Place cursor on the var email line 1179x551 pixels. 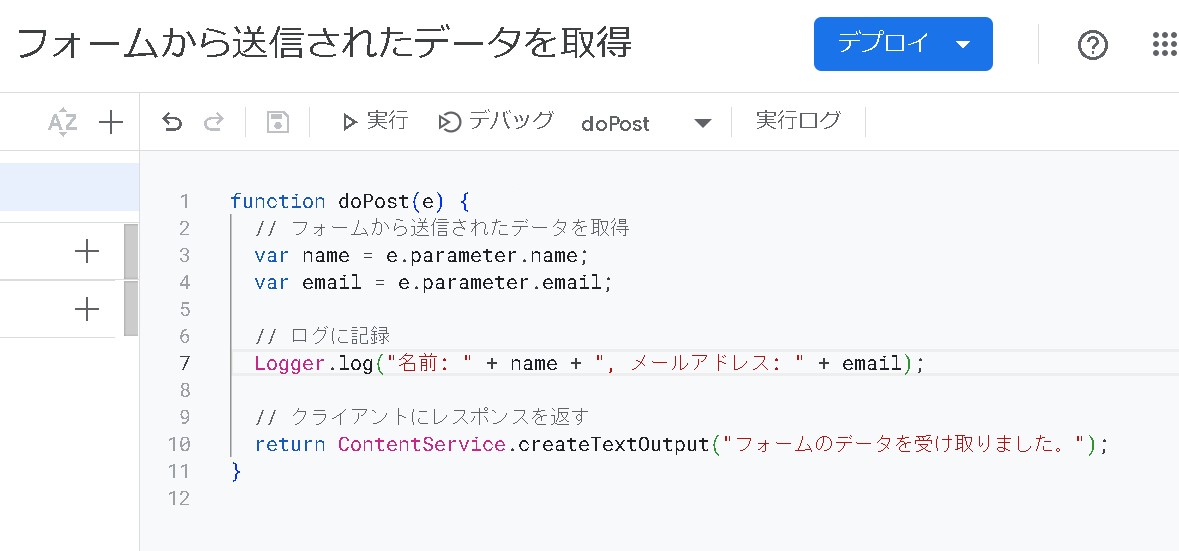[x=433, y=283]
